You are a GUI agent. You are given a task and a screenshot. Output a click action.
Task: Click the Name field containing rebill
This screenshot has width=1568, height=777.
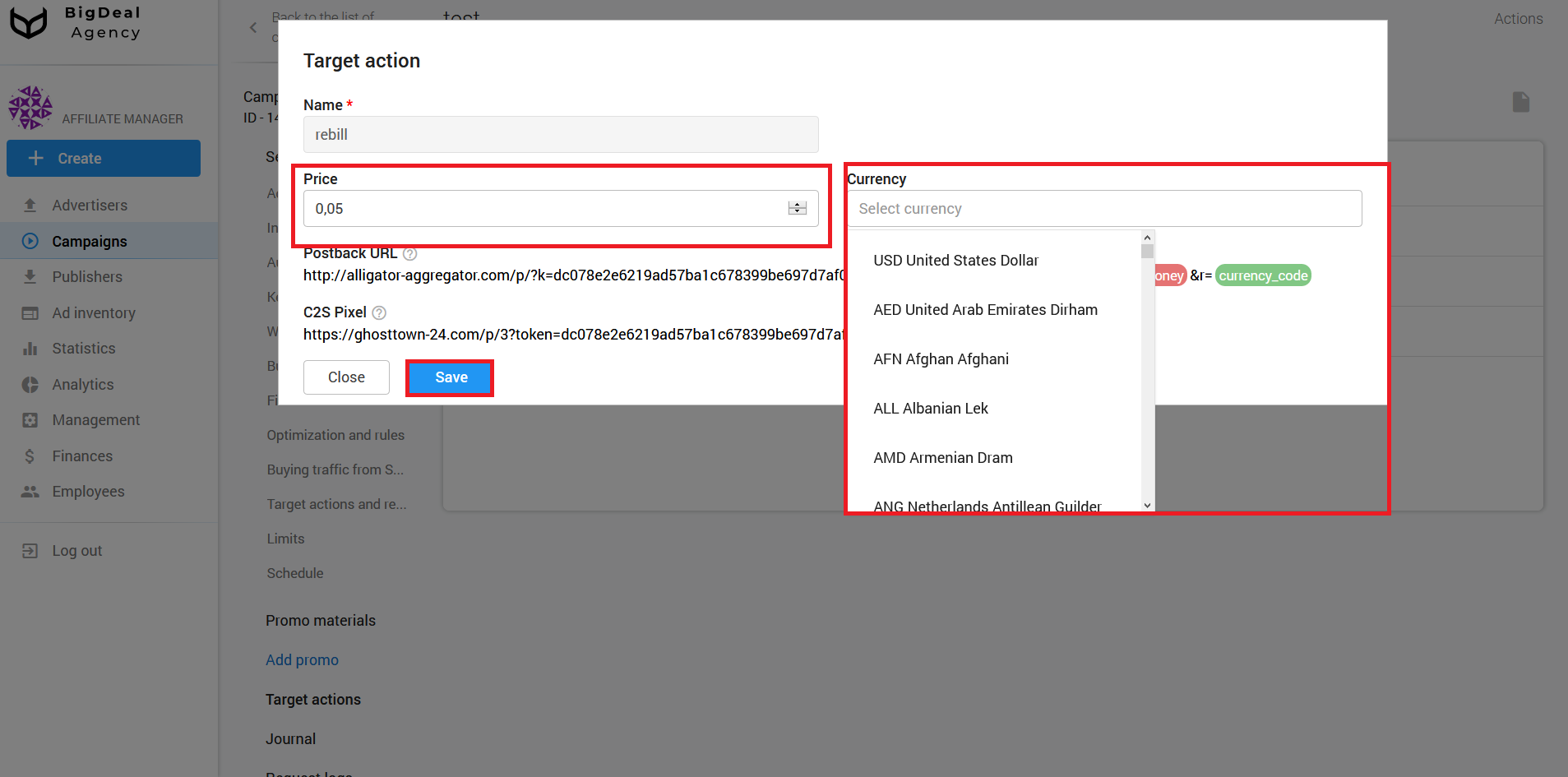point(560,134)
